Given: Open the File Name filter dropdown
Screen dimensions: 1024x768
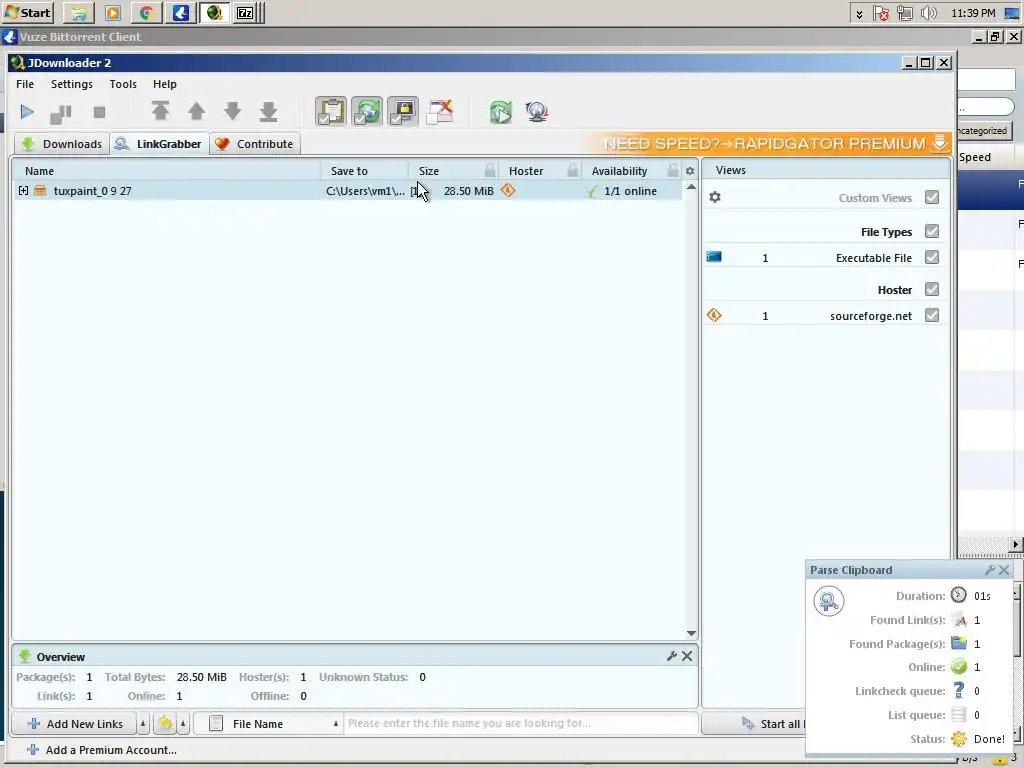Looking at the screenshot, I should (268, 724).
